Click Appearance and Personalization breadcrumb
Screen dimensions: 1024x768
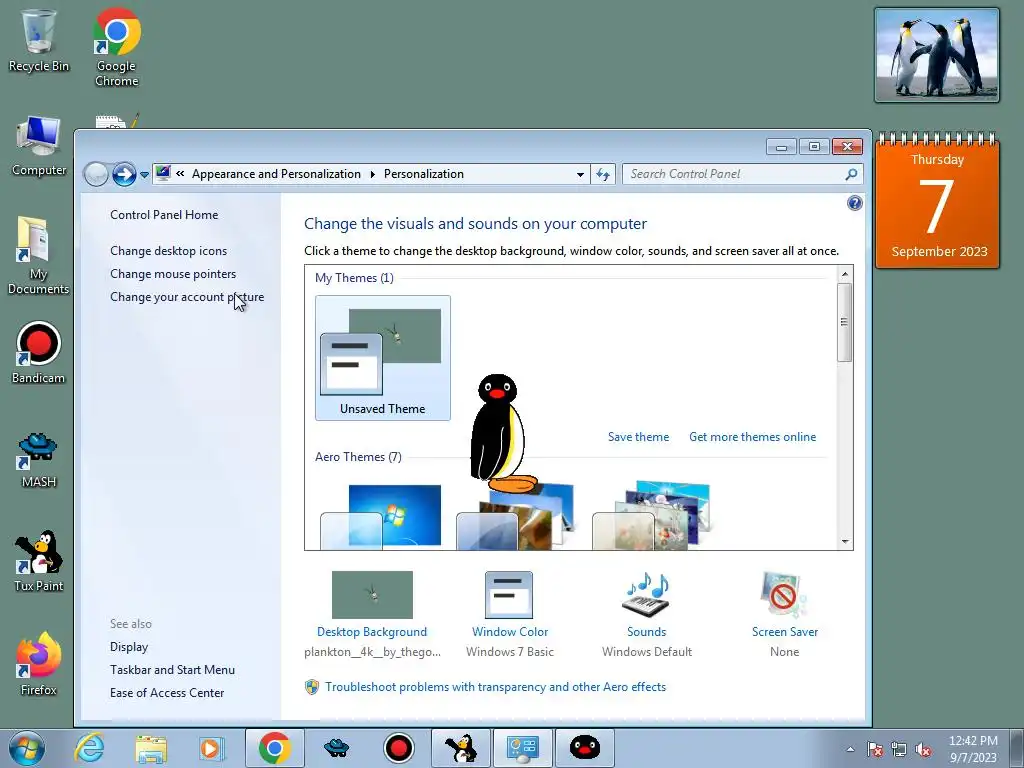(276, 174)
